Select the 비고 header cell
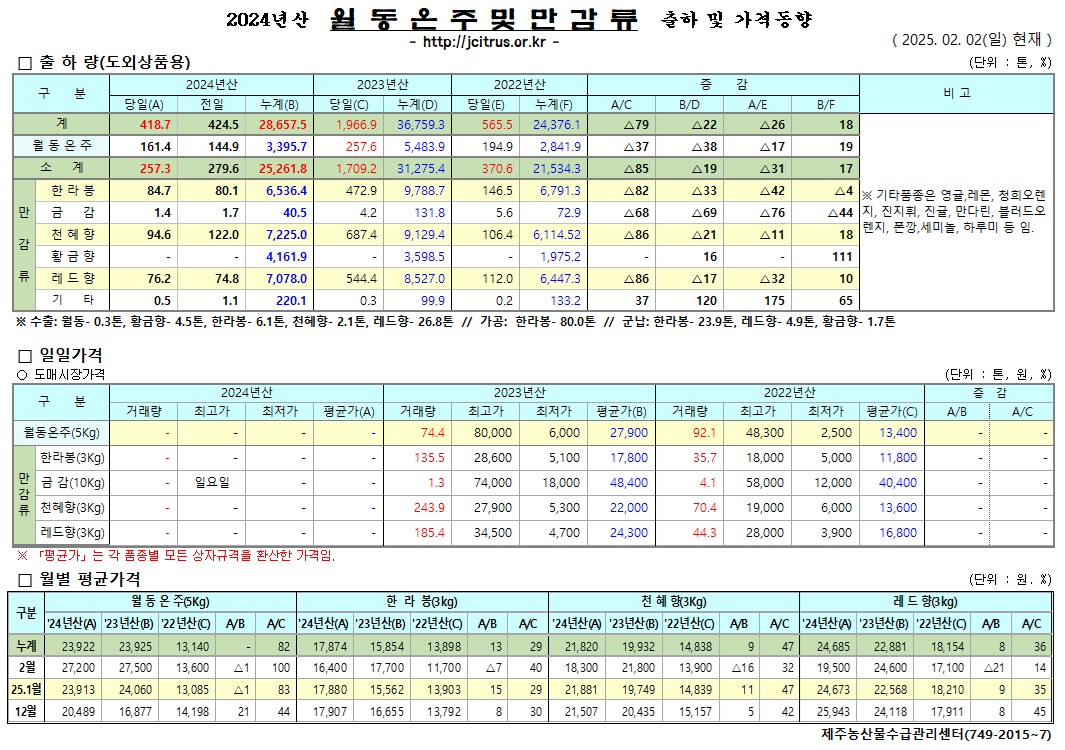The height and width of the screenshot is (750, 1065). click(x=955, y=94)
